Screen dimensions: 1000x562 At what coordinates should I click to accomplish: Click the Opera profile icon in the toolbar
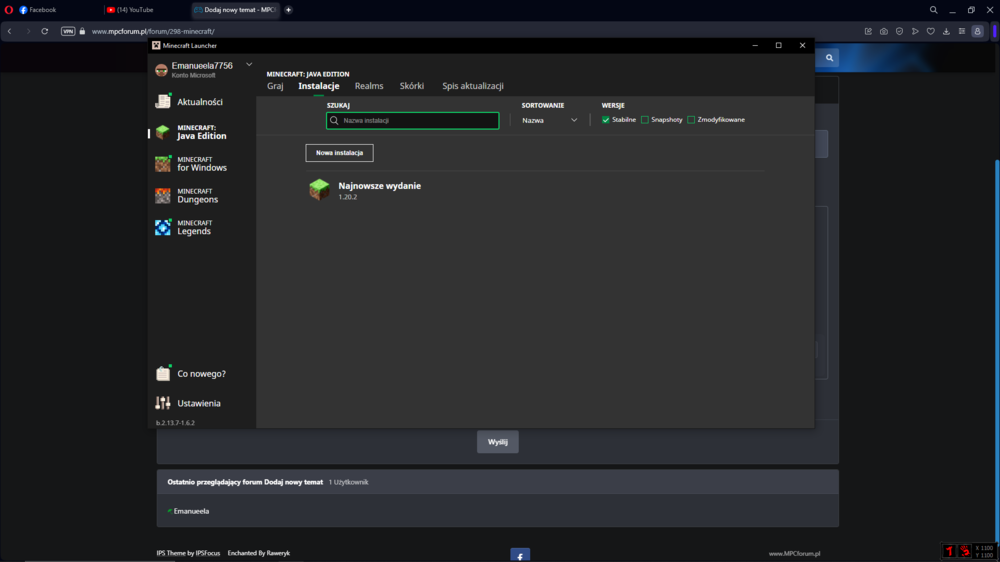pyautogui.click(x=977, y=31)
